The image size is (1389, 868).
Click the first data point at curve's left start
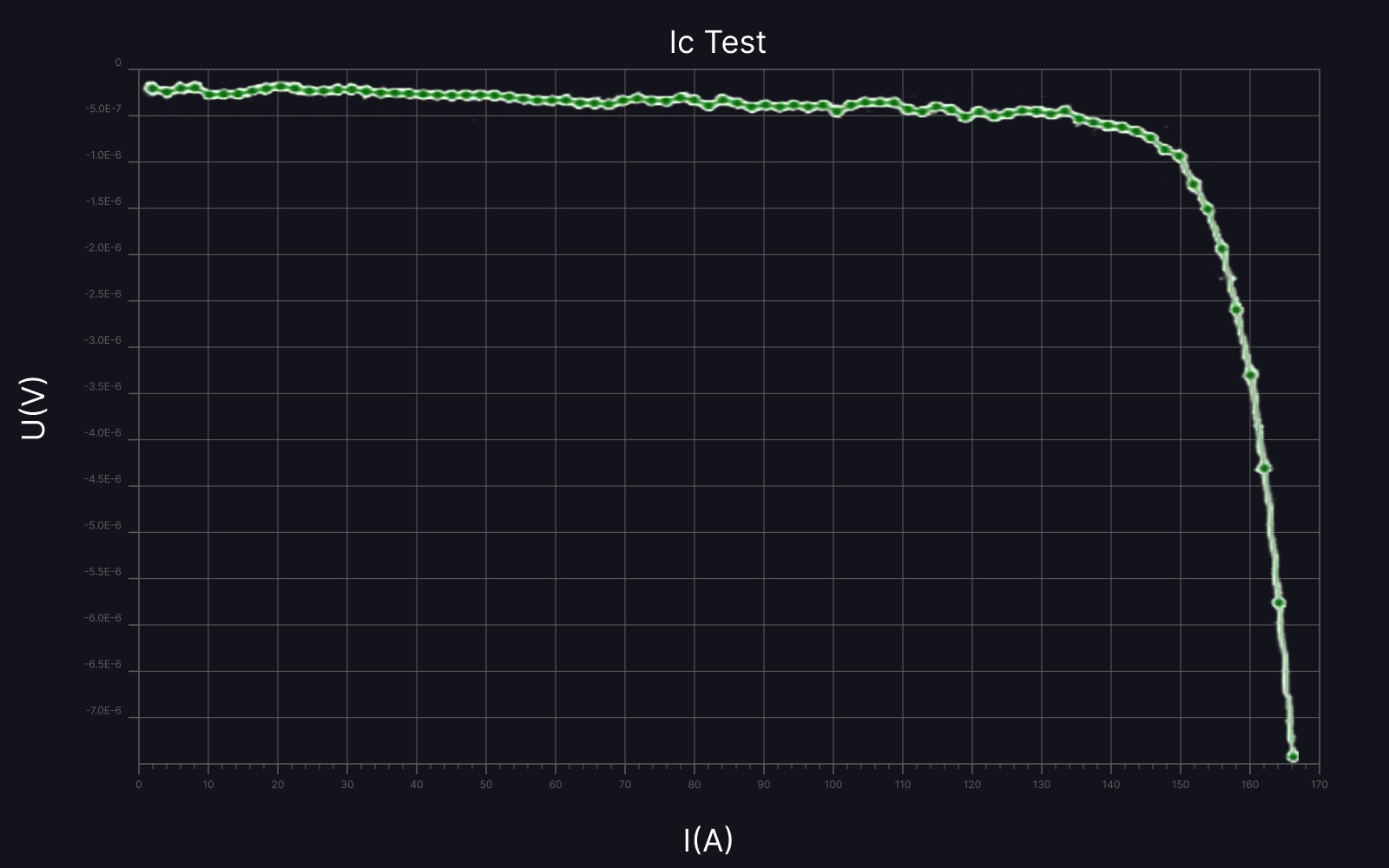(x=151, y=88)
